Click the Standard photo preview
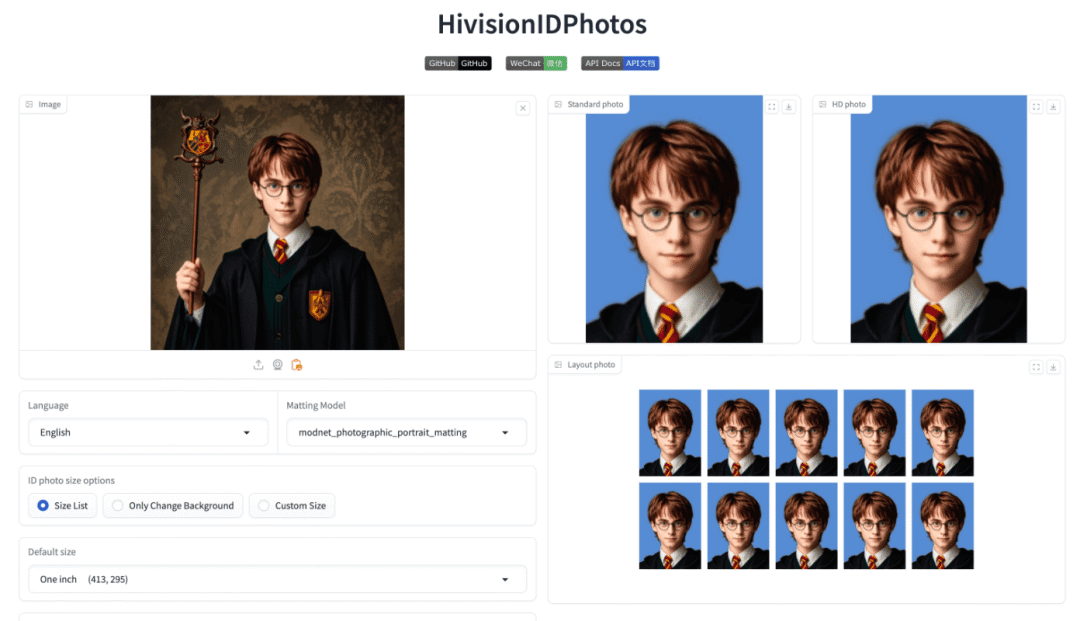This screenshot has width=1080, height=621. click(x=674, y=219)
